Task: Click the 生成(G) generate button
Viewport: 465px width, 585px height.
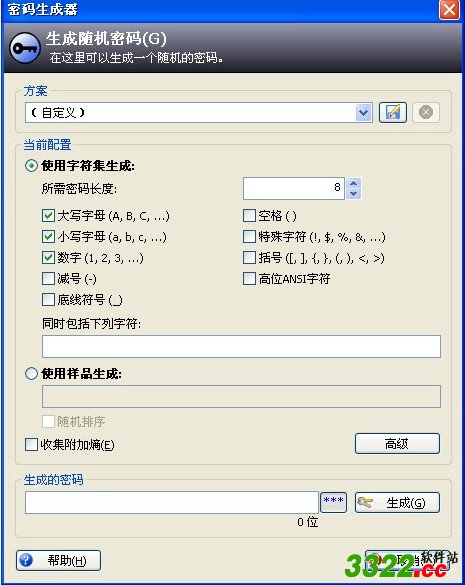Action: point(397,503)
